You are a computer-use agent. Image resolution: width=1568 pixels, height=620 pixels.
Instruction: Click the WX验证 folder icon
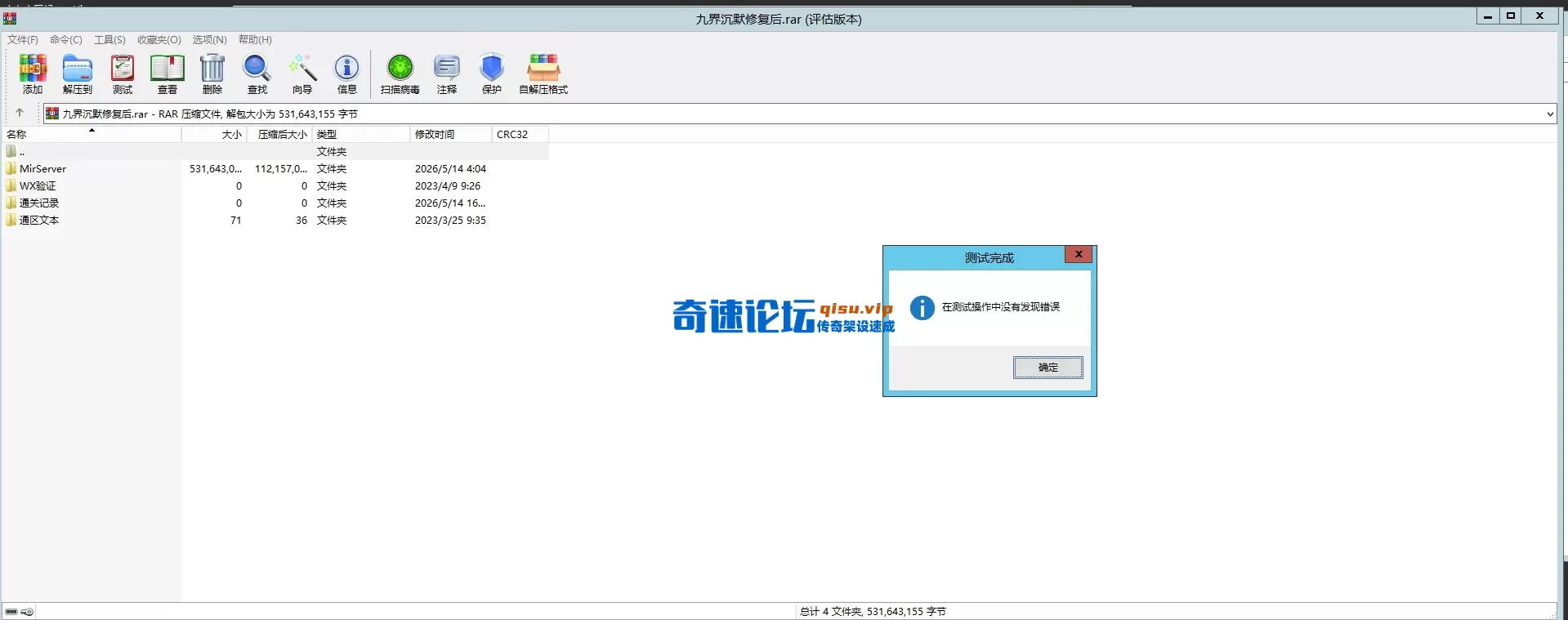click(x=11, y=185)
